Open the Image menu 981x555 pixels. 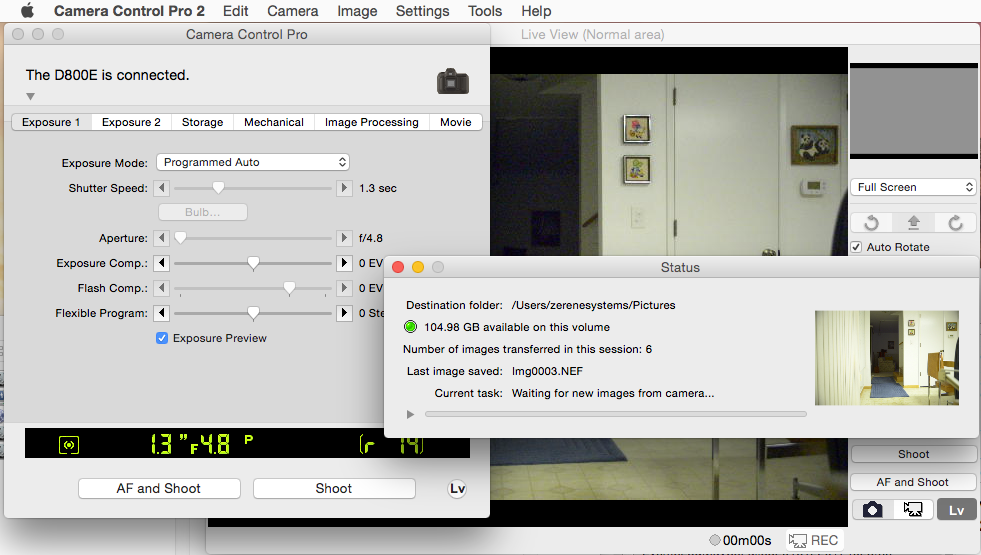click(357, 11)
